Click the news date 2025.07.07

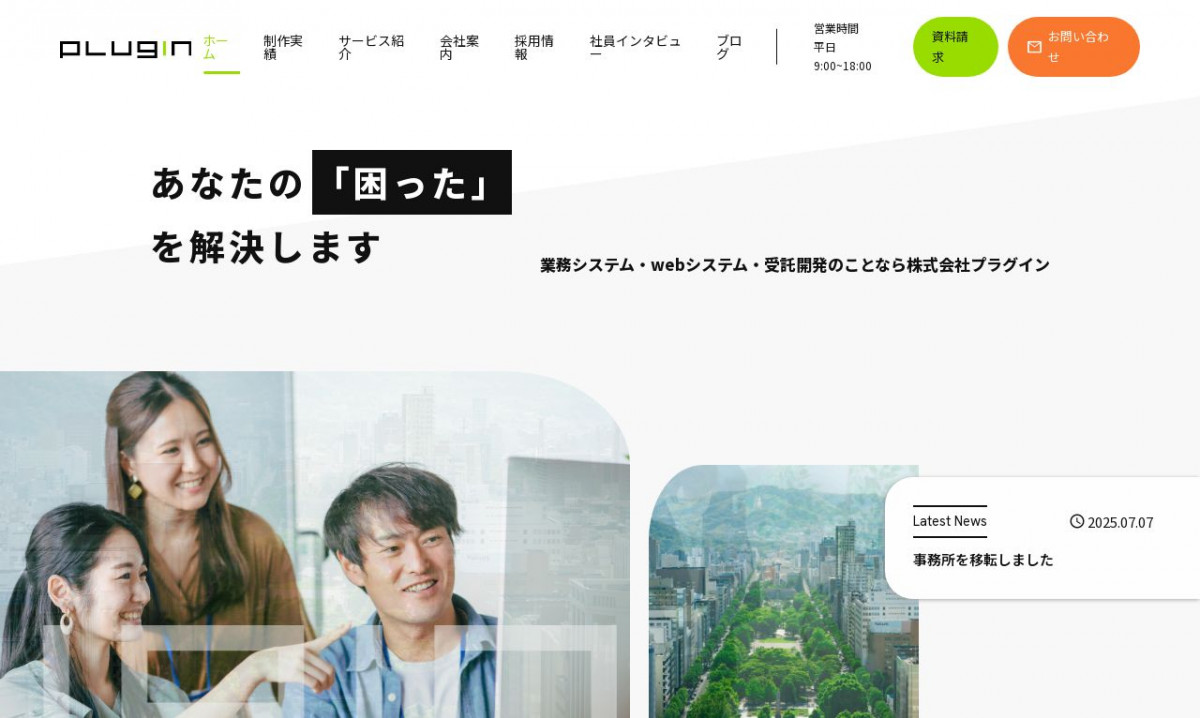pos(1120,521)
